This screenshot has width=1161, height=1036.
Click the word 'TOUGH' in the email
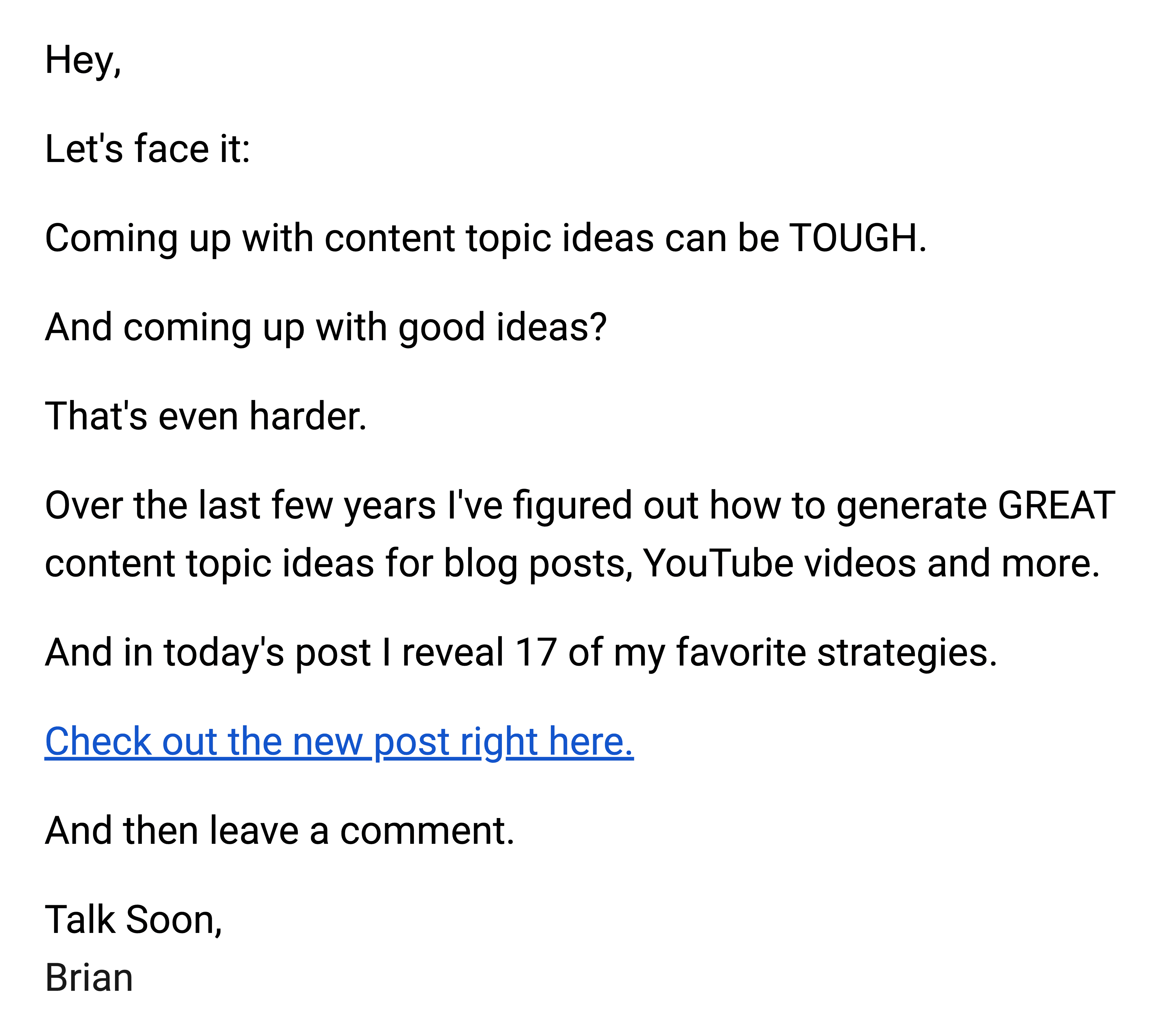coord(852,237)
